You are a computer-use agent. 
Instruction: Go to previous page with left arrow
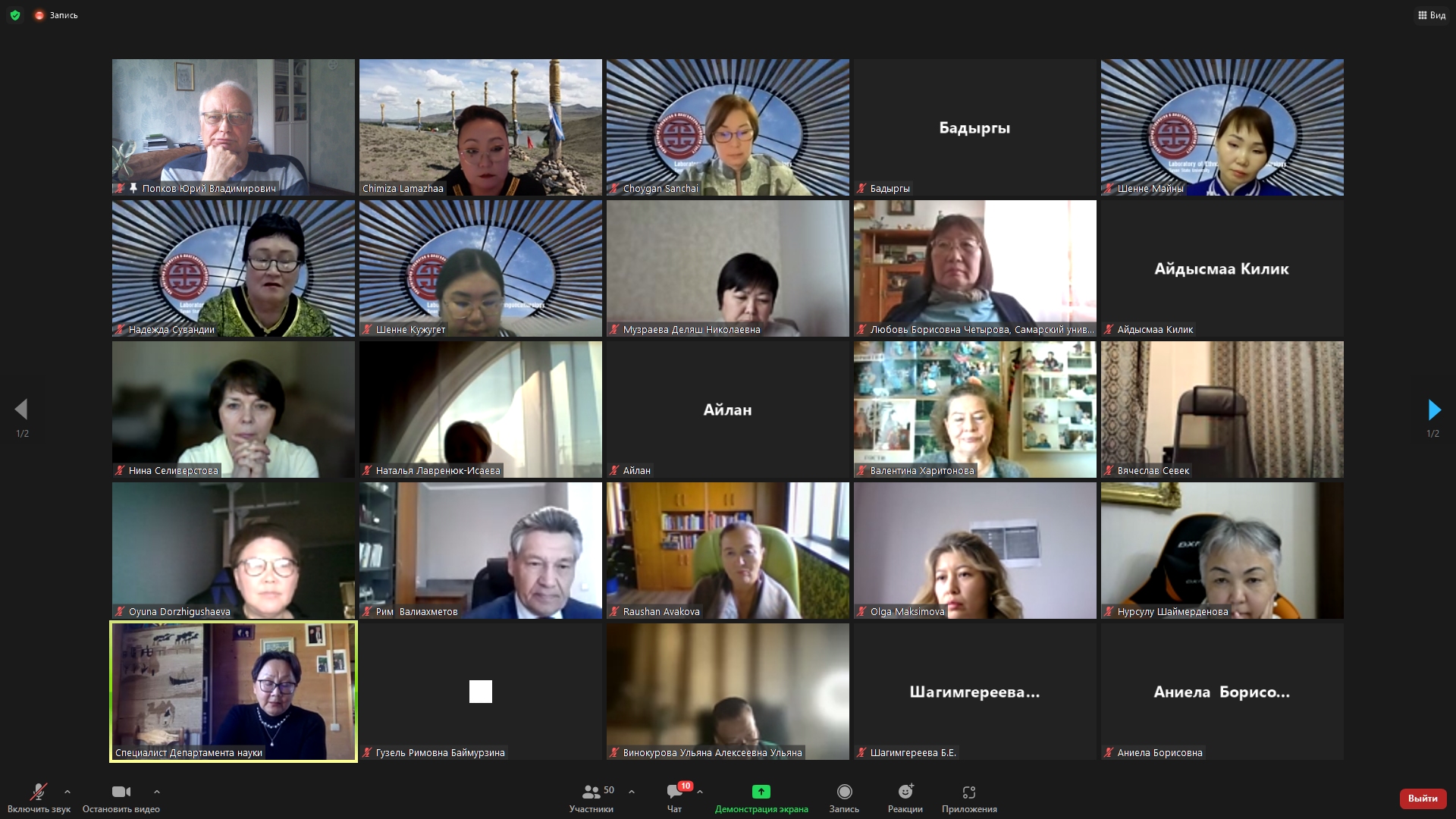(21, 410)
